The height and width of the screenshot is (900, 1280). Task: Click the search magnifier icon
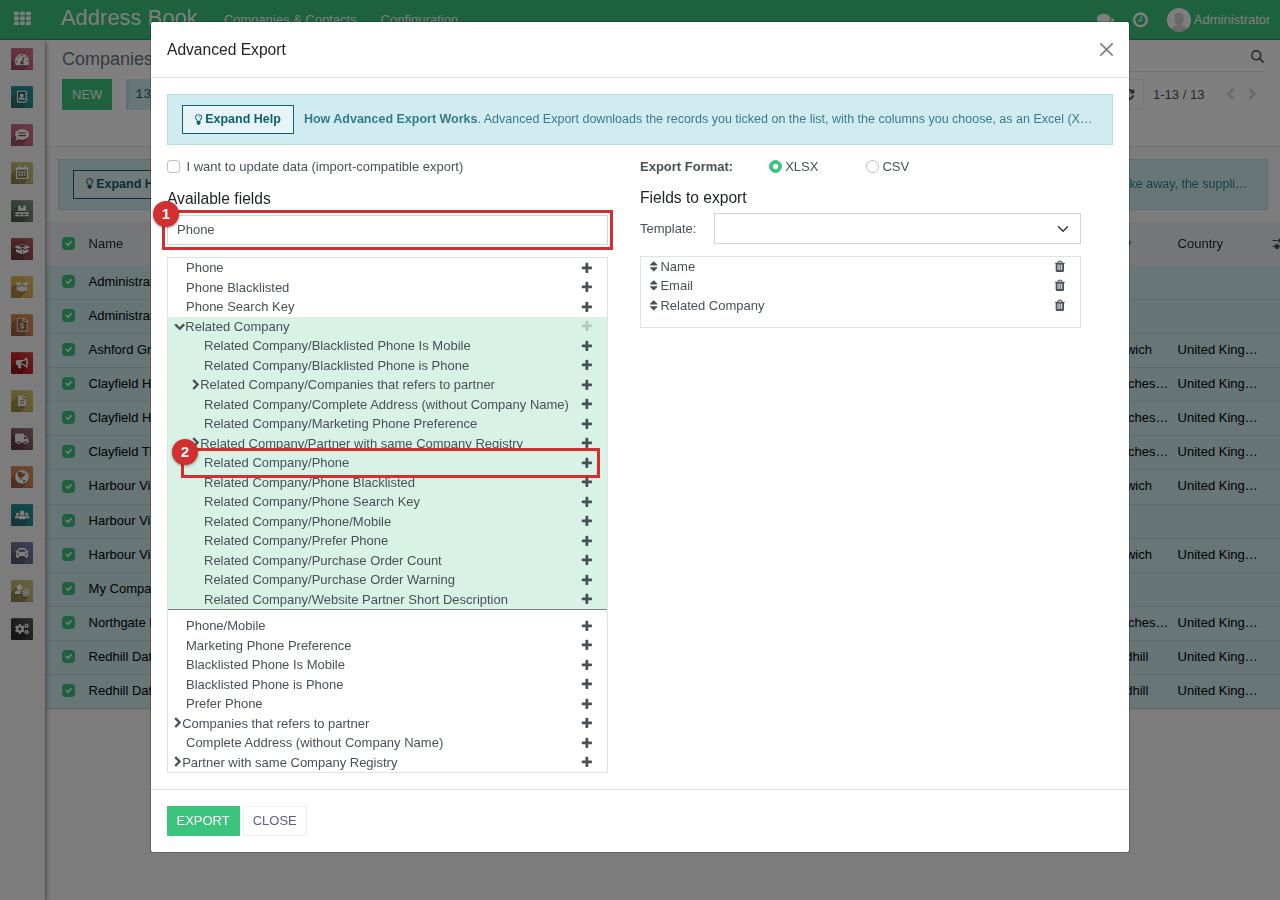click(1257, 57)
